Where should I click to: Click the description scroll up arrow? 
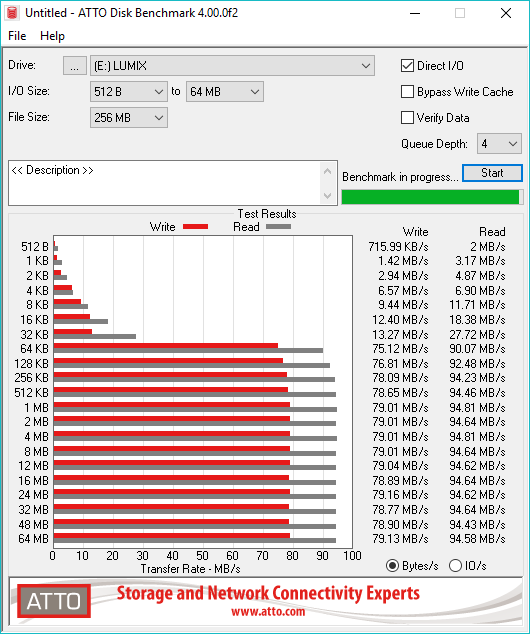pyautogui.click(x=327, y=171)
